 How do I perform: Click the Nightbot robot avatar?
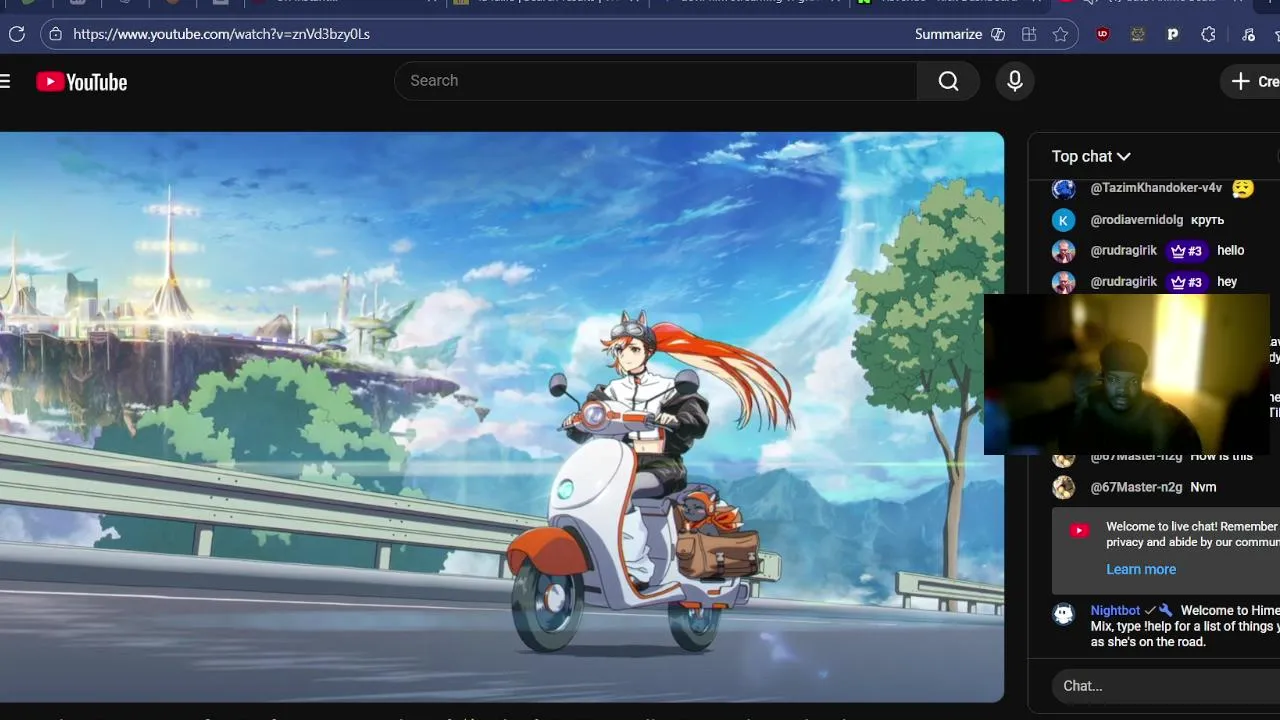(1064, 613)
